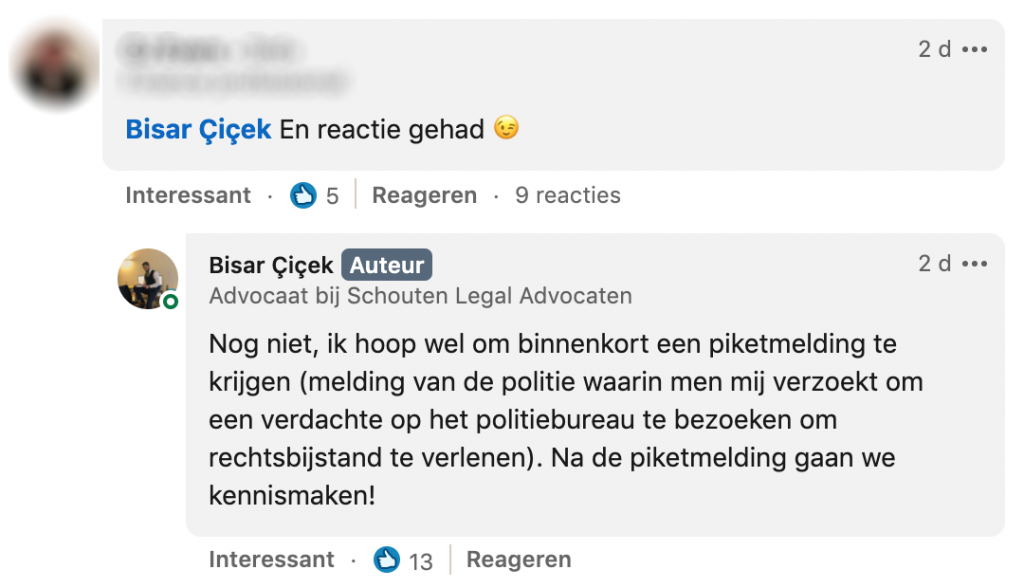
Task: Click the thumbs-up reaction icon next to 5
Action: 303,196
